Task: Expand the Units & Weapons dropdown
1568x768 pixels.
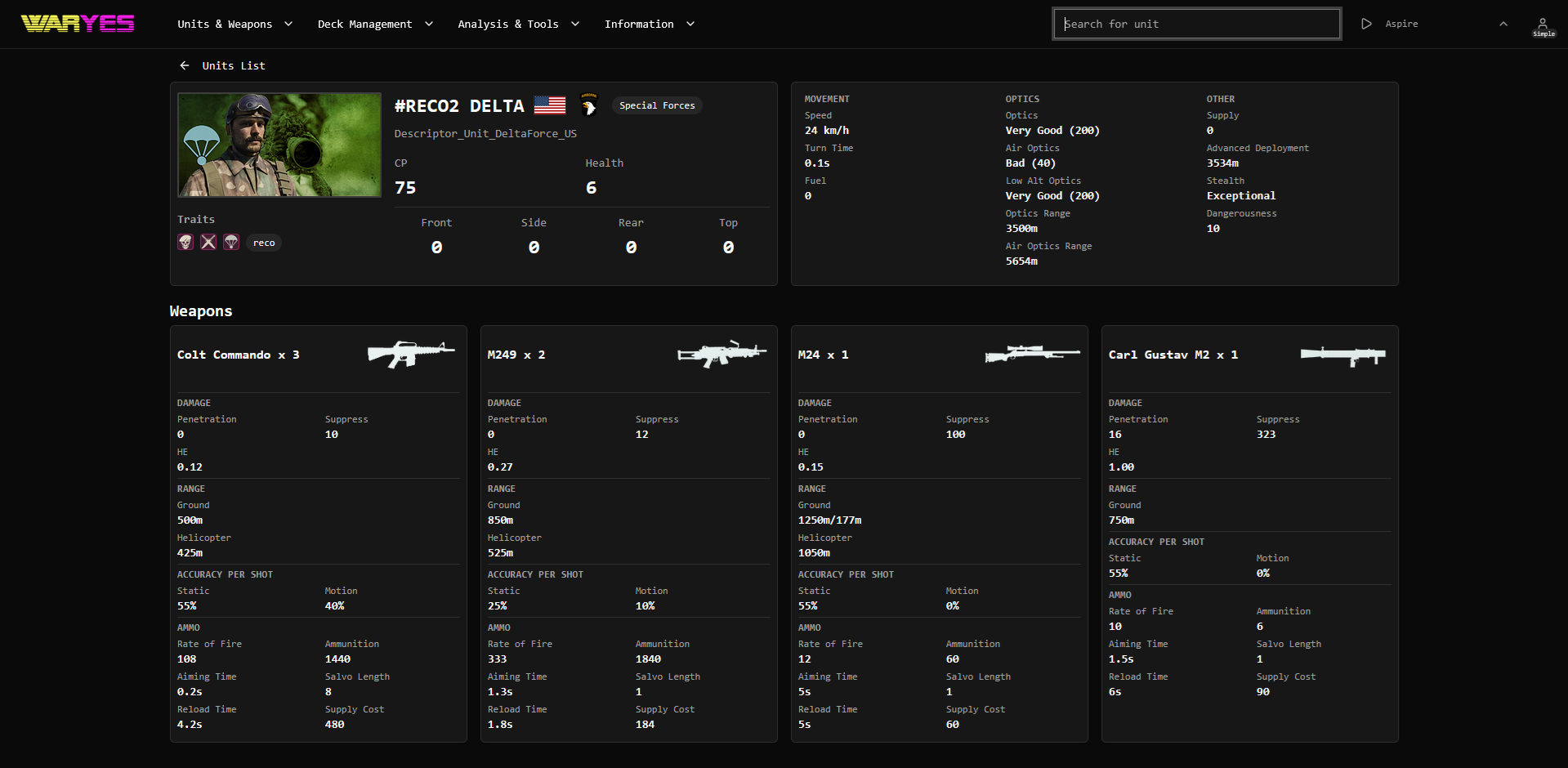Action: pos(235,25)
